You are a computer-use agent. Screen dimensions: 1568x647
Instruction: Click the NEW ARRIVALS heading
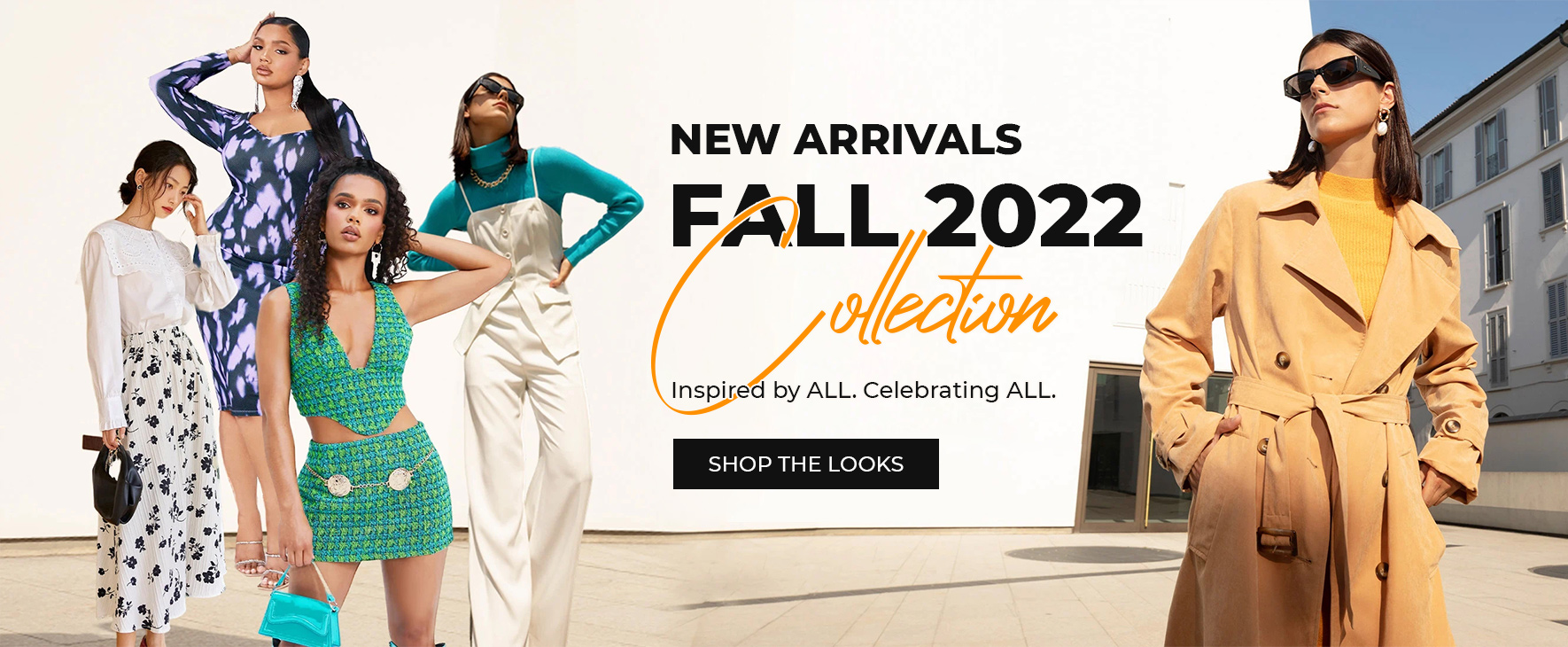846,140
